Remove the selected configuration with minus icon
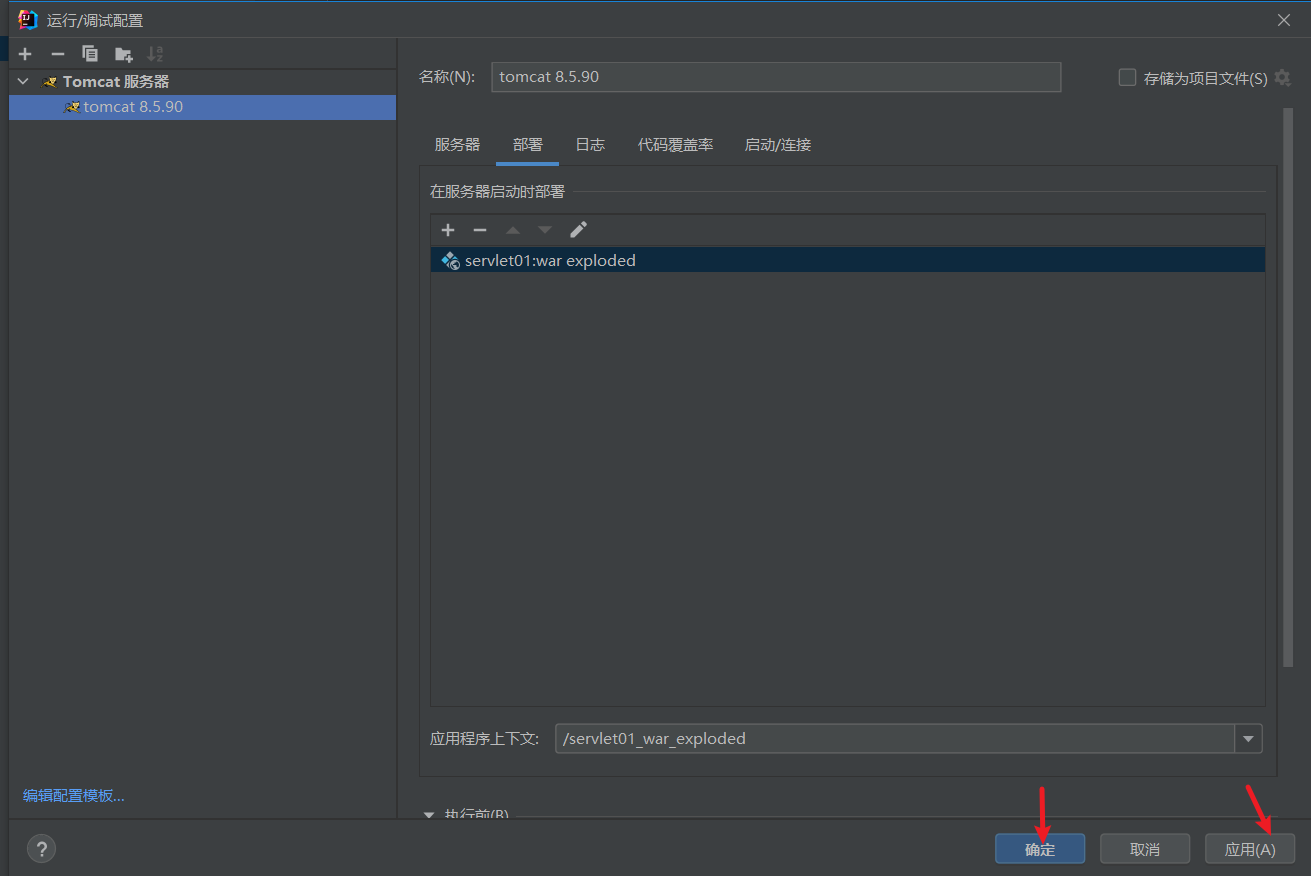This screenshot has height=876, width=1311. click(x=57, y=54)
